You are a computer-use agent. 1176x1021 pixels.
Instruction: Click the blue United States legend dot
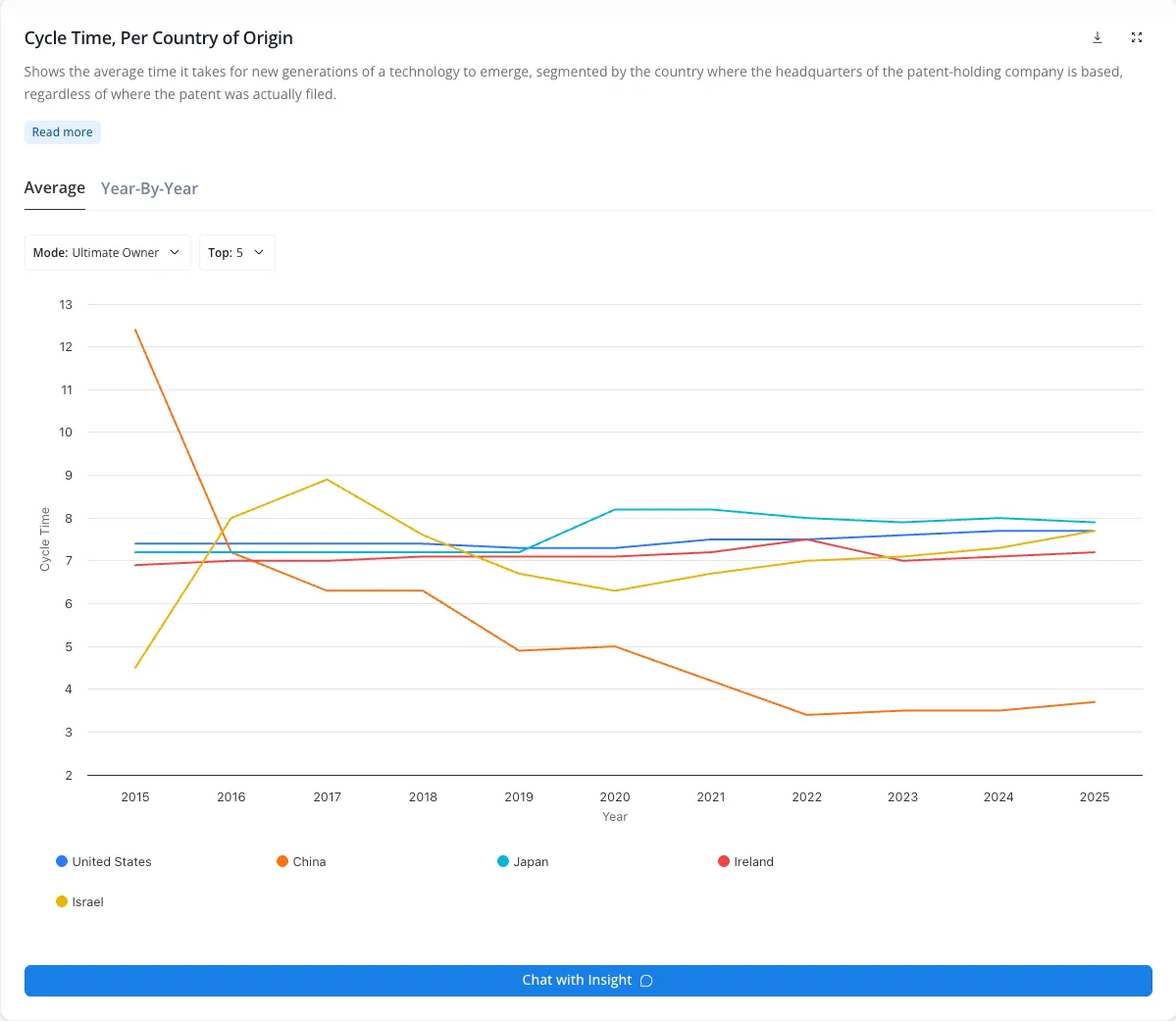[62, 861]
